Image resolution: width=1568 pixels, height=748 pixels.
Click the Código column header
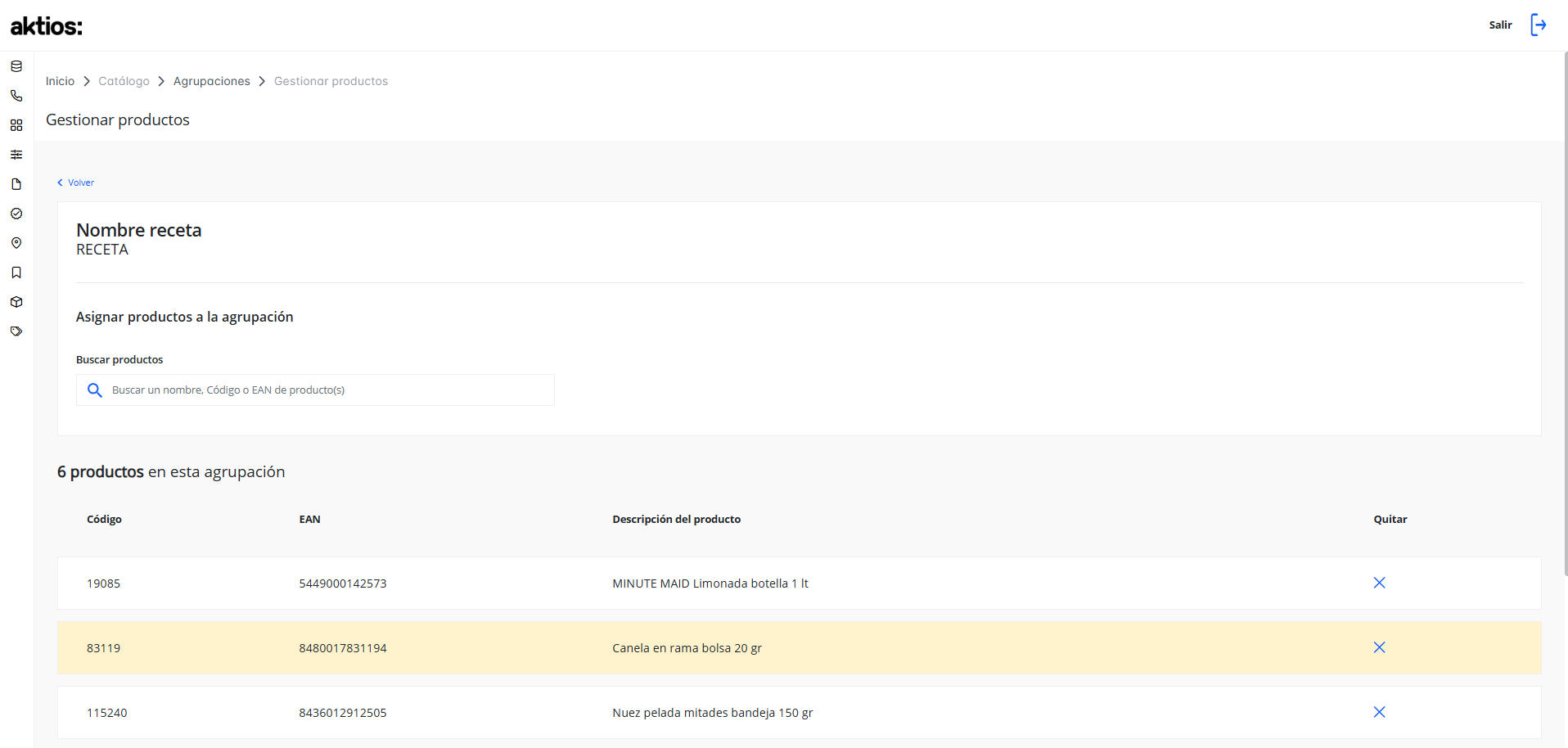(x=104, y=519)
